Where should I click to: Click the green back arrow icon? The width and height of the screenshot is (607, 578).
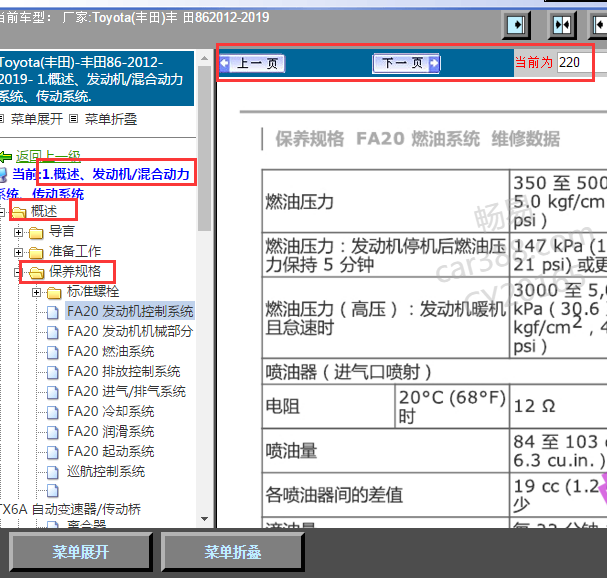[6, 156]
